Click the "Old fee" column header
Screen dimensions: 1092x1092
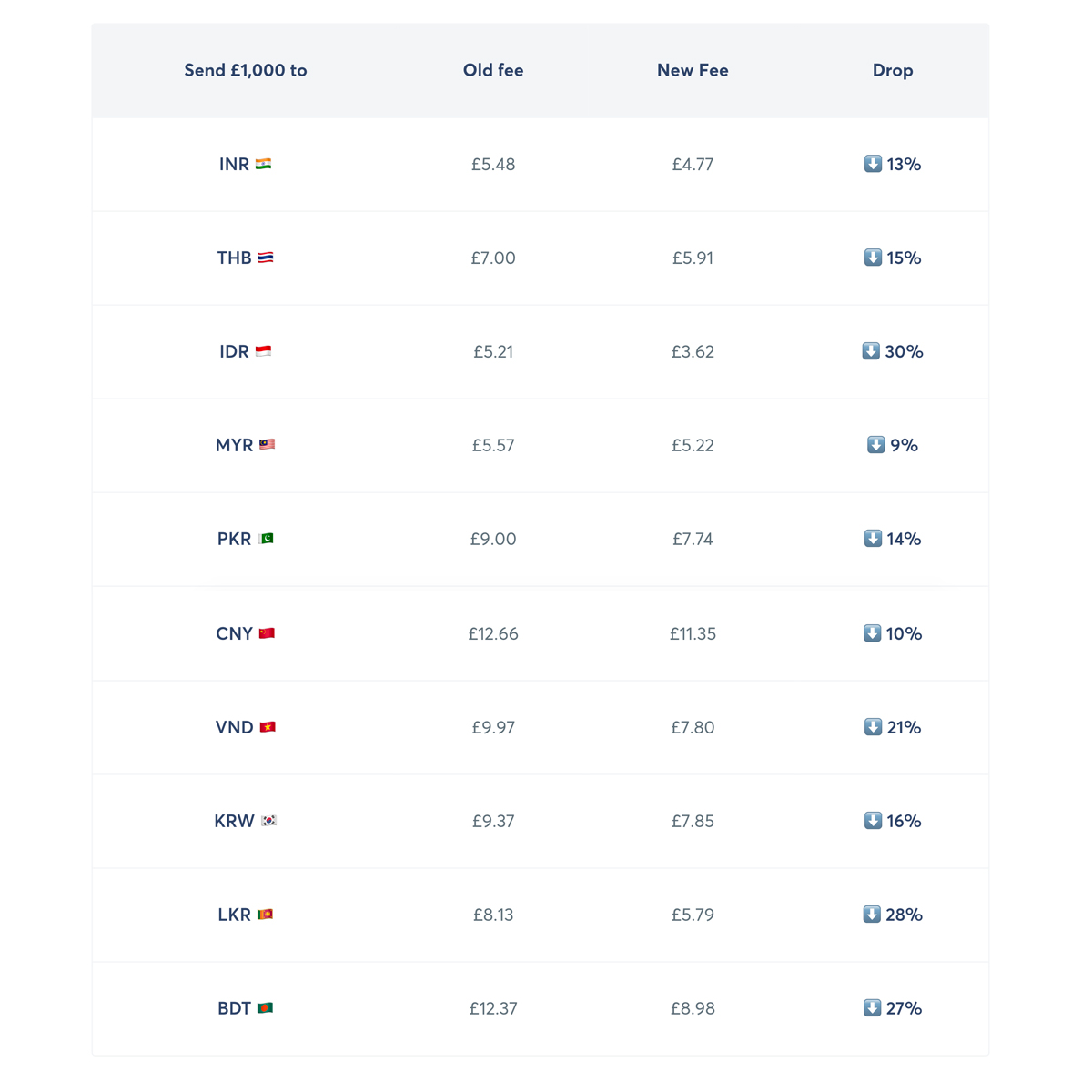pos(493,70)
